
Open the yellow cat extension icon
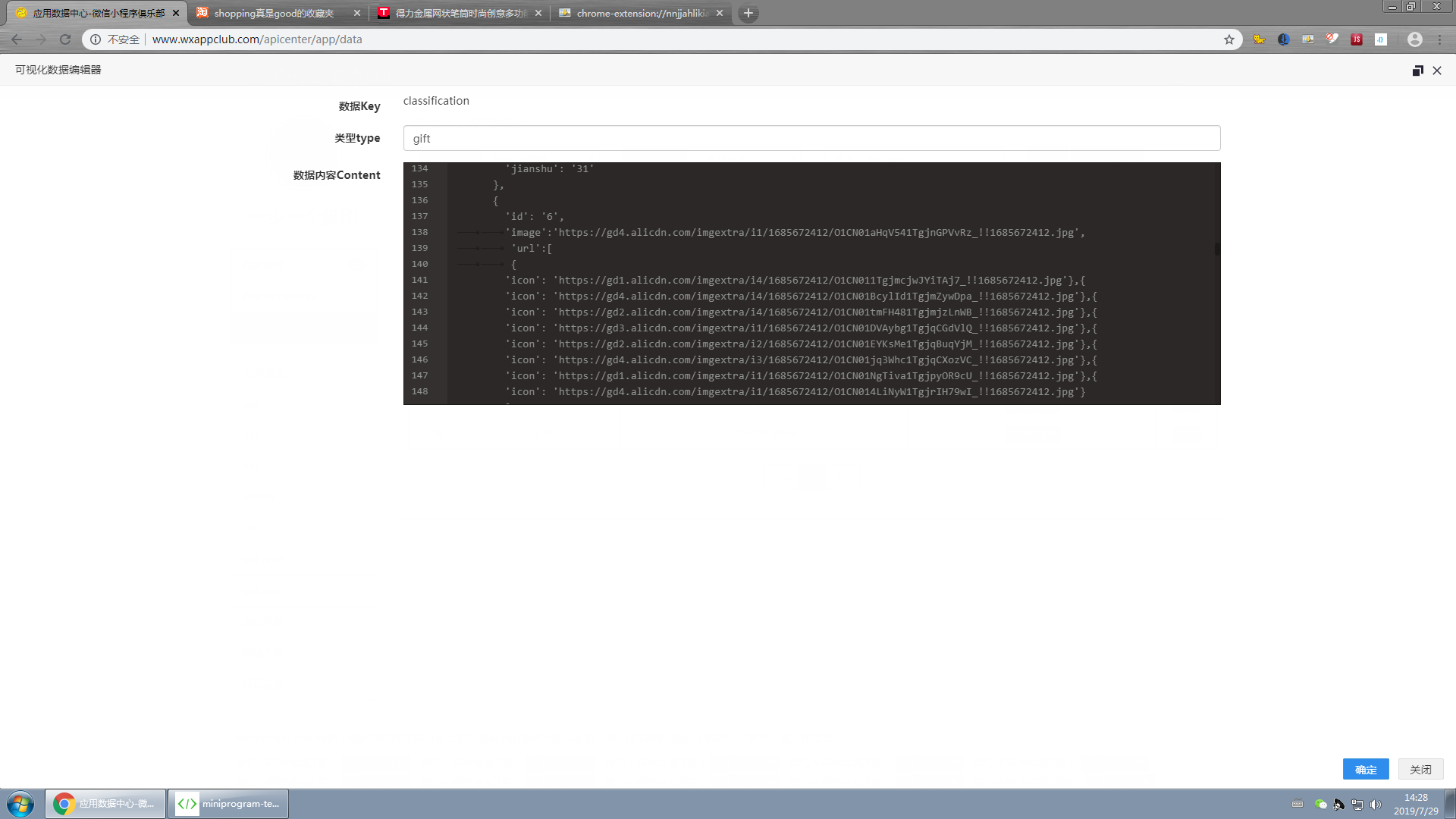pos(1259,39)
